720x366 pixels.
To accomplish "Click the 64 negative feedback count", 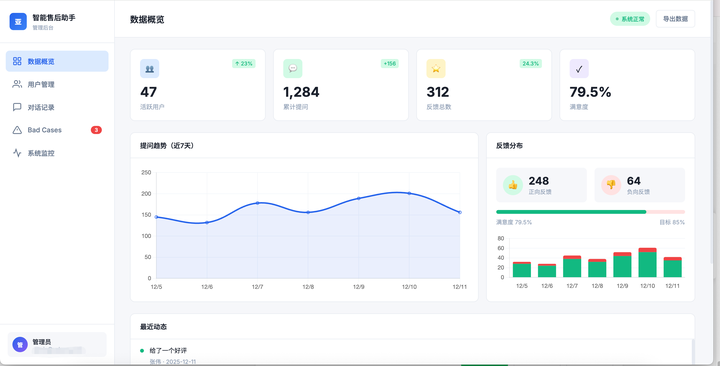I will coord(634,180).
